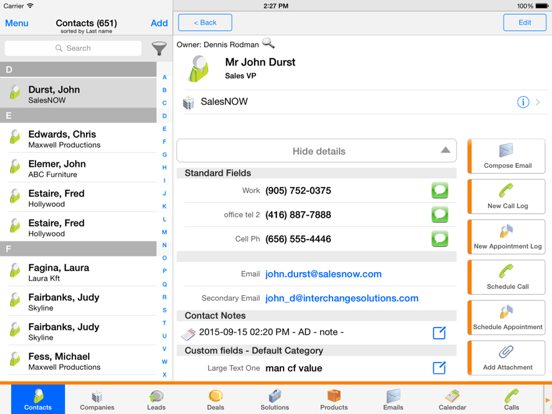Select contact Durst, John
This screenshot has width=552, height=414.
pos(78,93)
